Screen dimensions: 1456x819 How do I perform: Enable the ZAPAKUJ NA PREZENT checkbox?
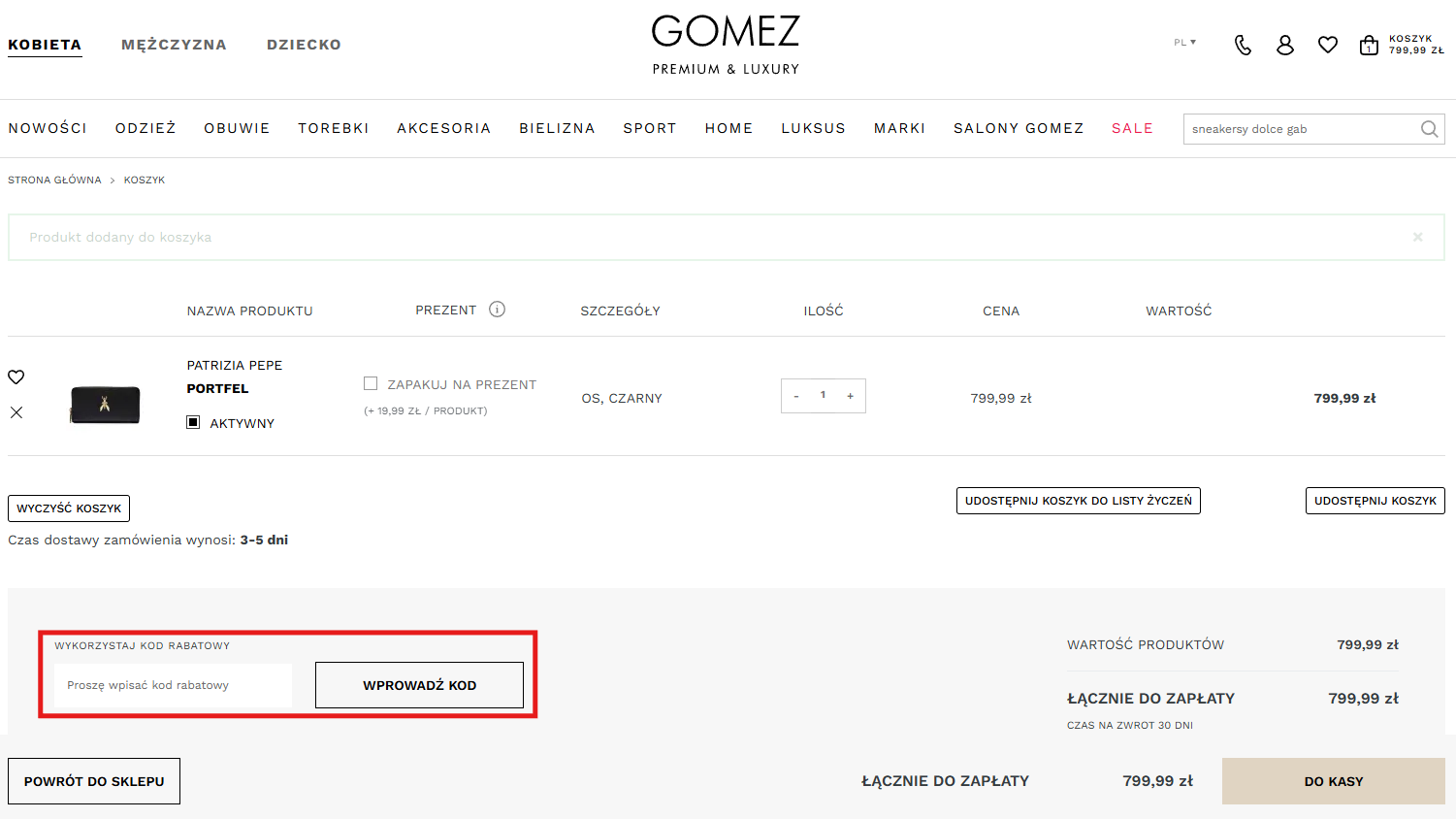(x=371, y=382)
